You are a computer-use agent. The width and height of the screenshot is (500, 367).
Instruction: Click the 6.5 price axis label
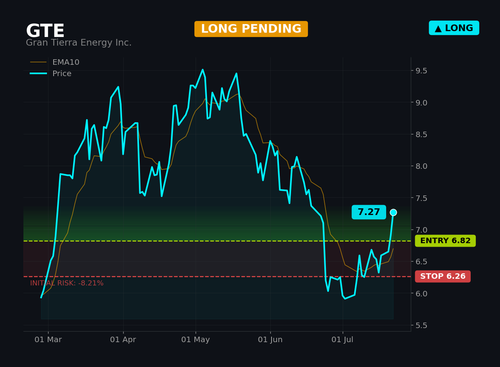421,262
